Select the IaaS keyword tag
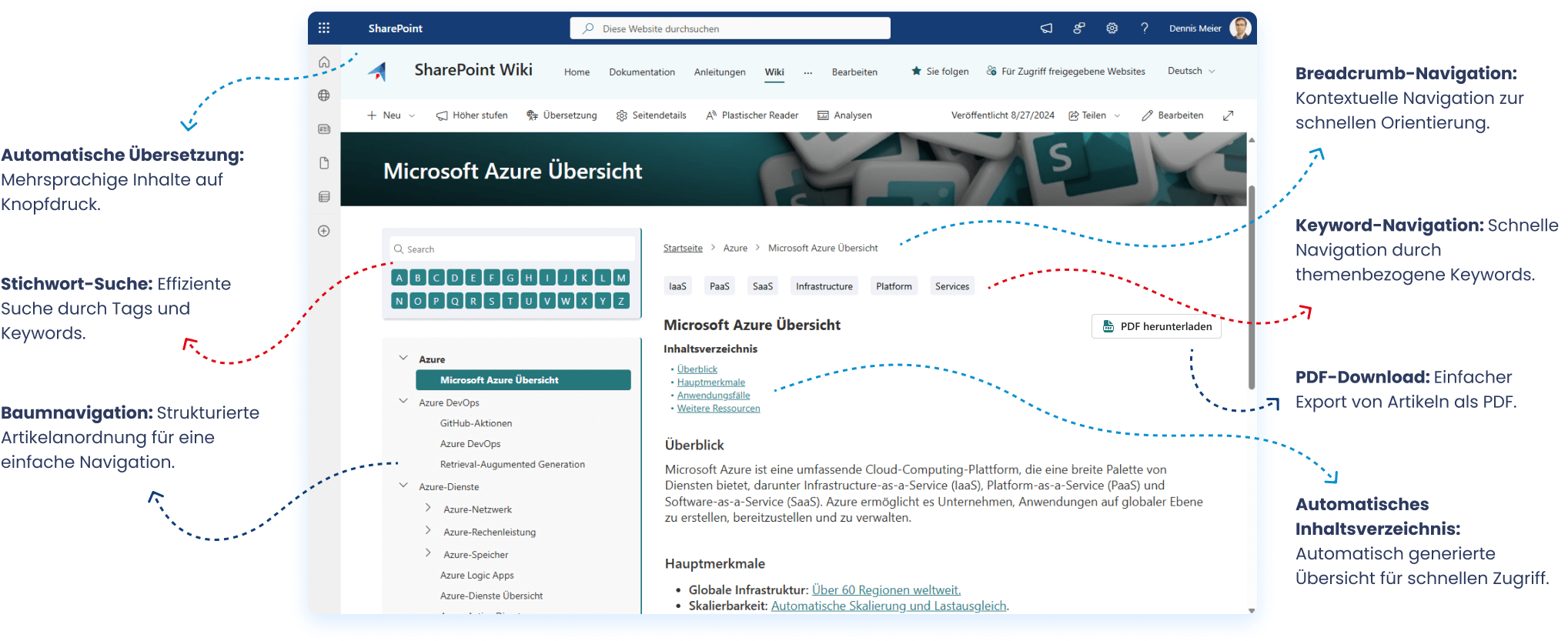 click(677, 286)
